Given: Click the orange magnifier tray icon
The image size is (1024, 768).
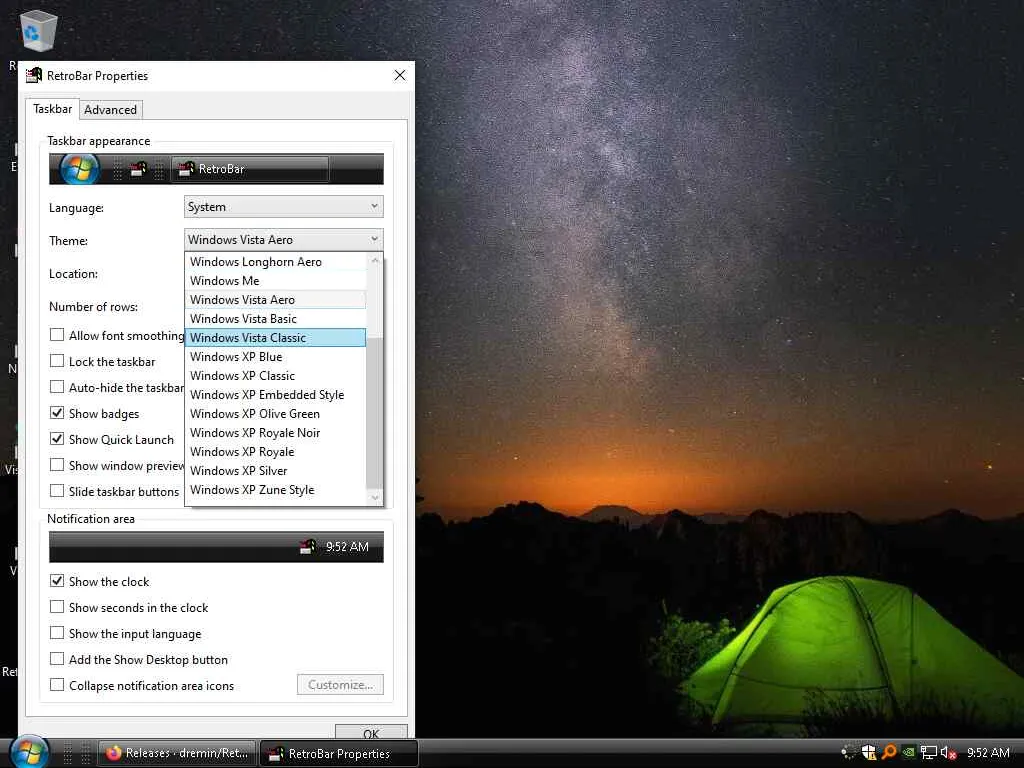Looking at the screenshot, I should (x=889, y=753).
